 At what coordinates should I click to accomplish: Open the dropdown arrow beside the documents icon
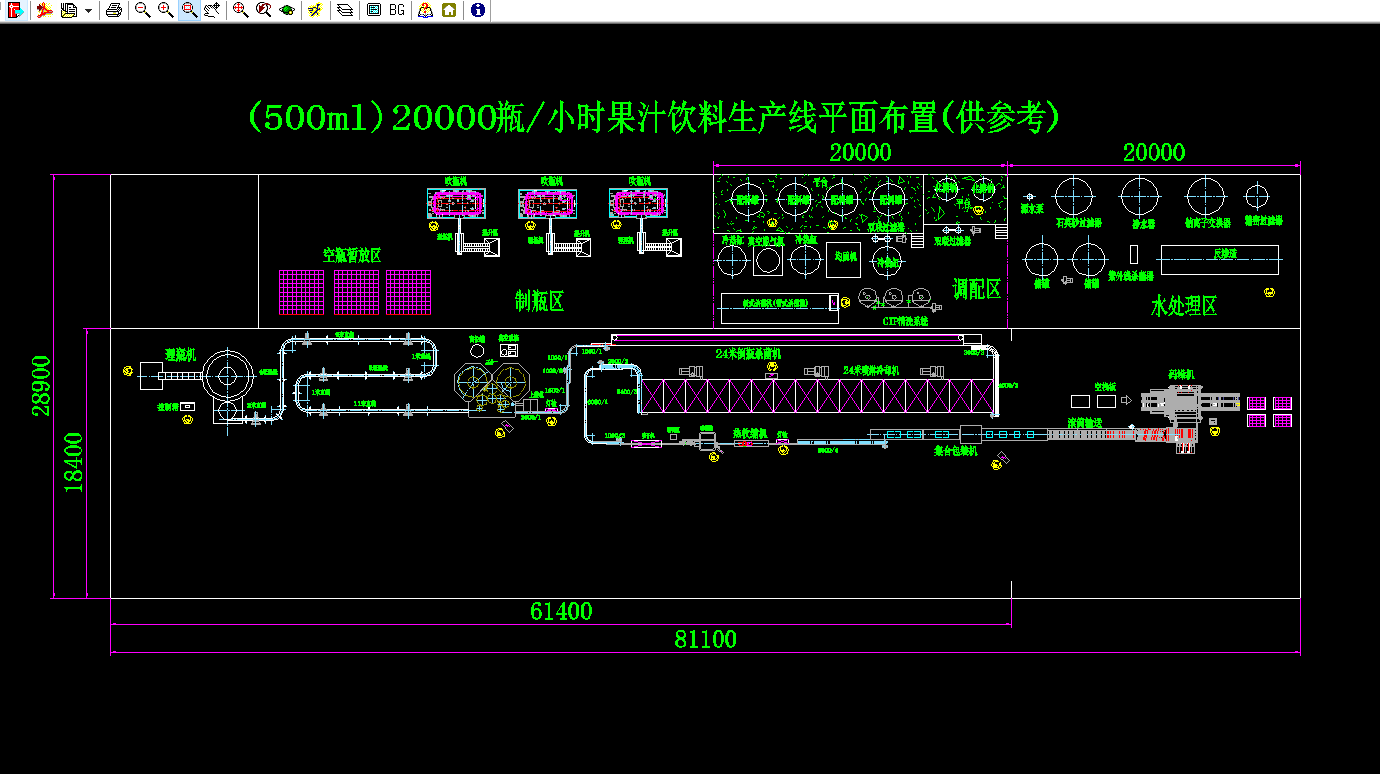[x=88, y=10]
